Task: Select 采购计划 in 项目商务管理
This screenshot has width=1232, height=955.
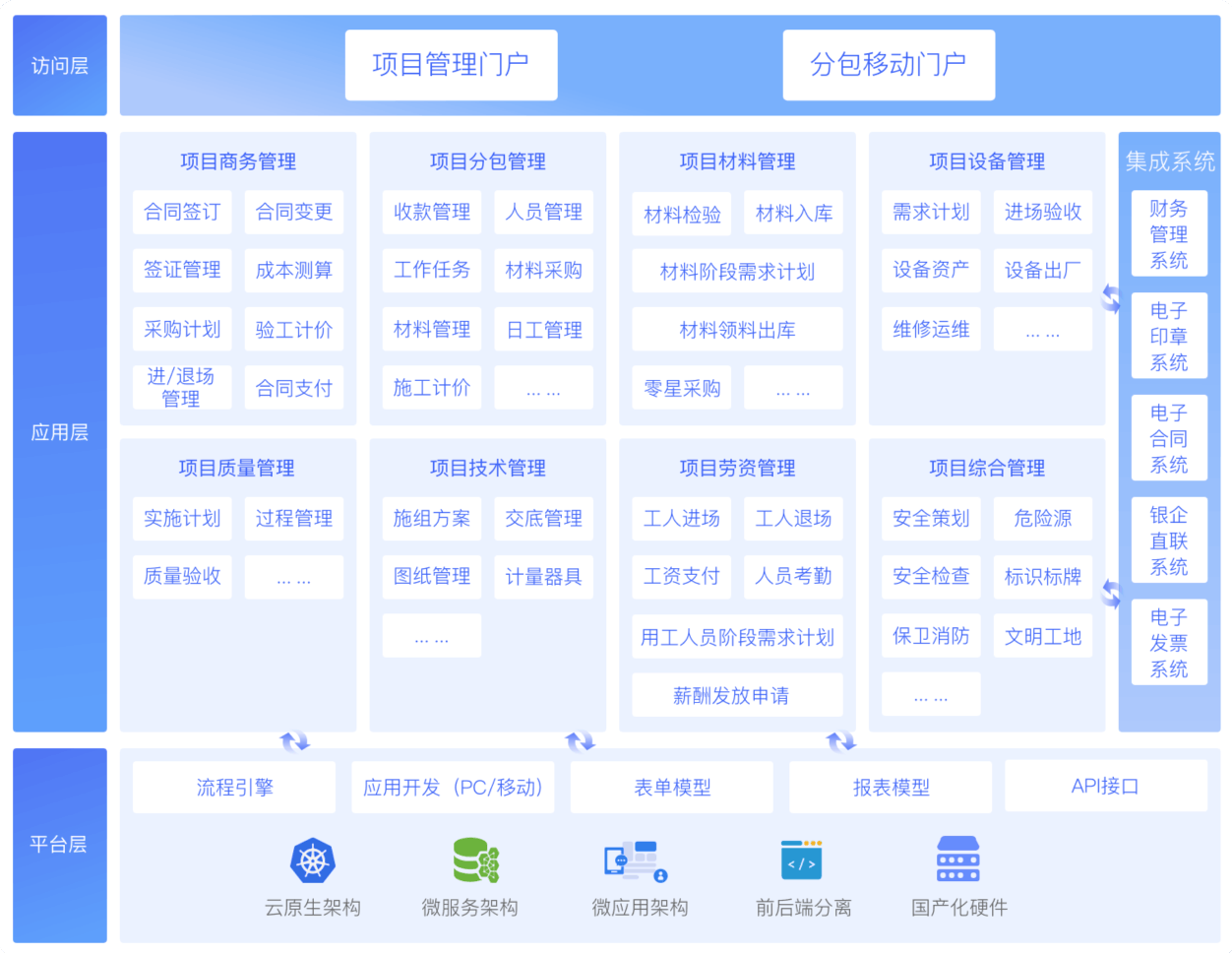Action: click(x=182, y=330)
